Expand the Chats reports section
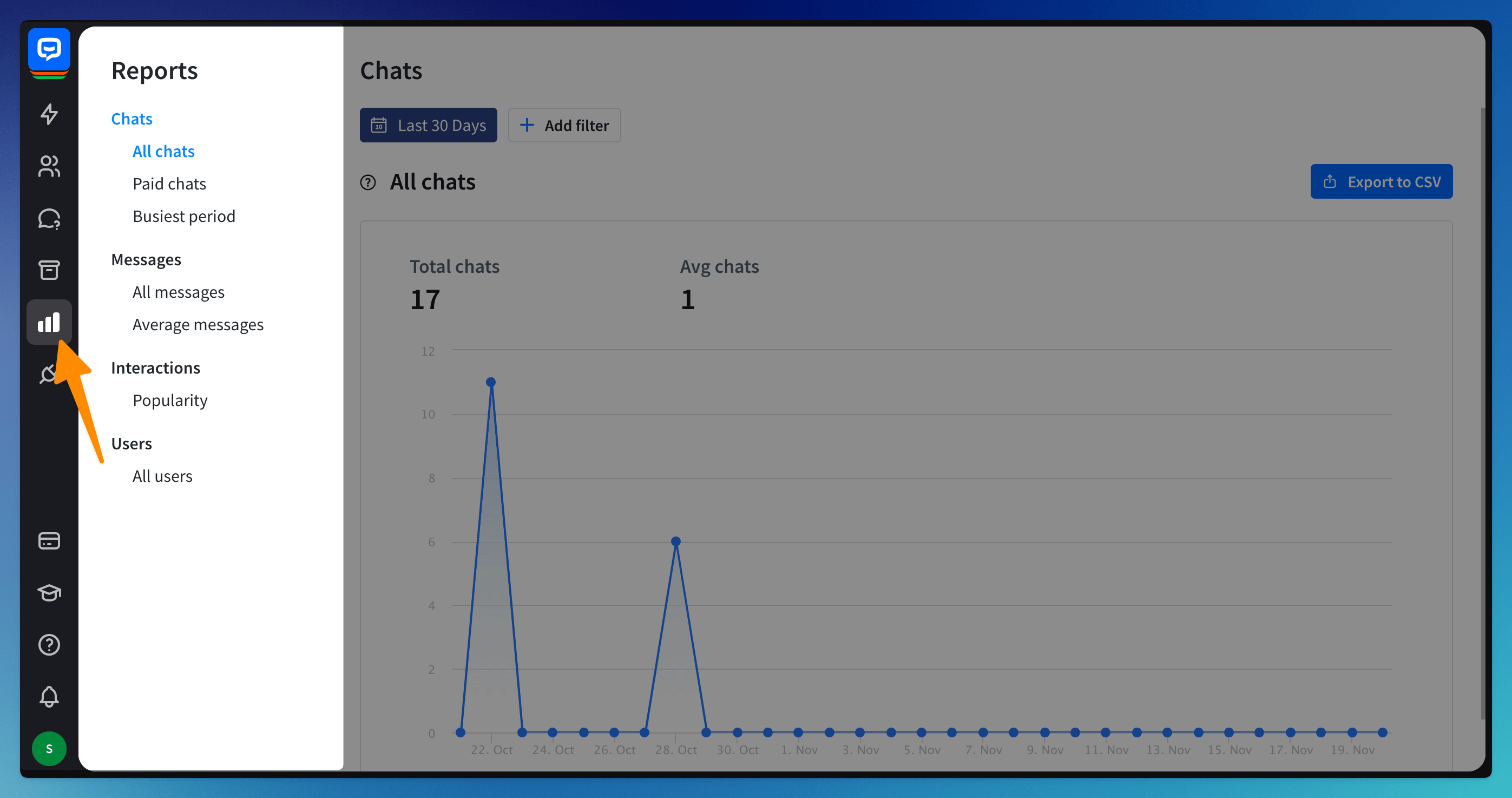Screen dimensions: 1512x798 point(132,119)
